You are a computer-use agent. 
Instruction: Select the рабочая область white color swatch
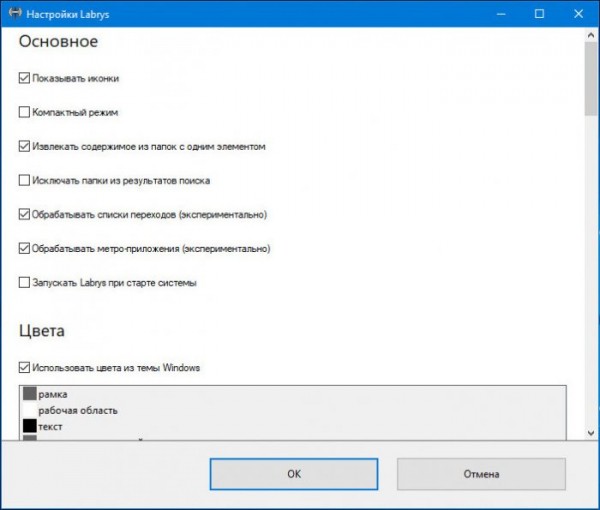point(30,410)
